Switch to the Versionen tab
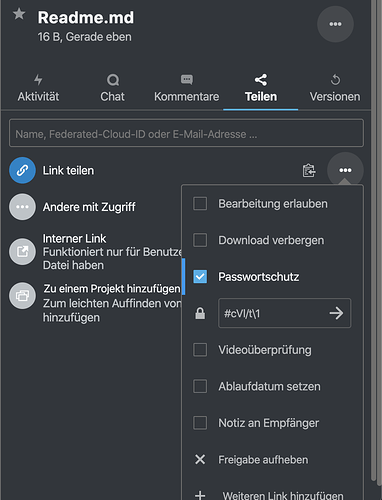 tap(335, 88)
